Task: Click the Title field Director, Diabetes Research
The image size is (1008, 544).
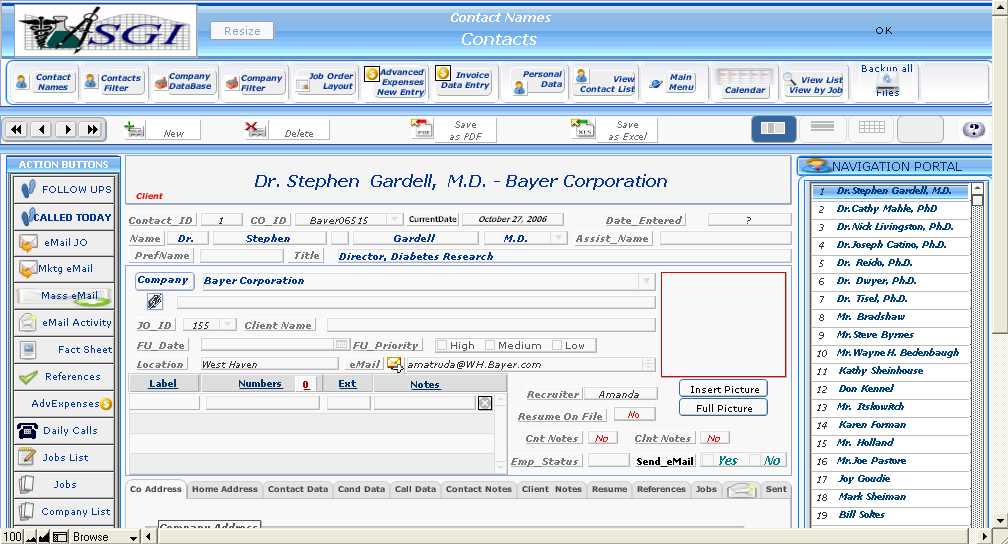Action: pos(563,256)
